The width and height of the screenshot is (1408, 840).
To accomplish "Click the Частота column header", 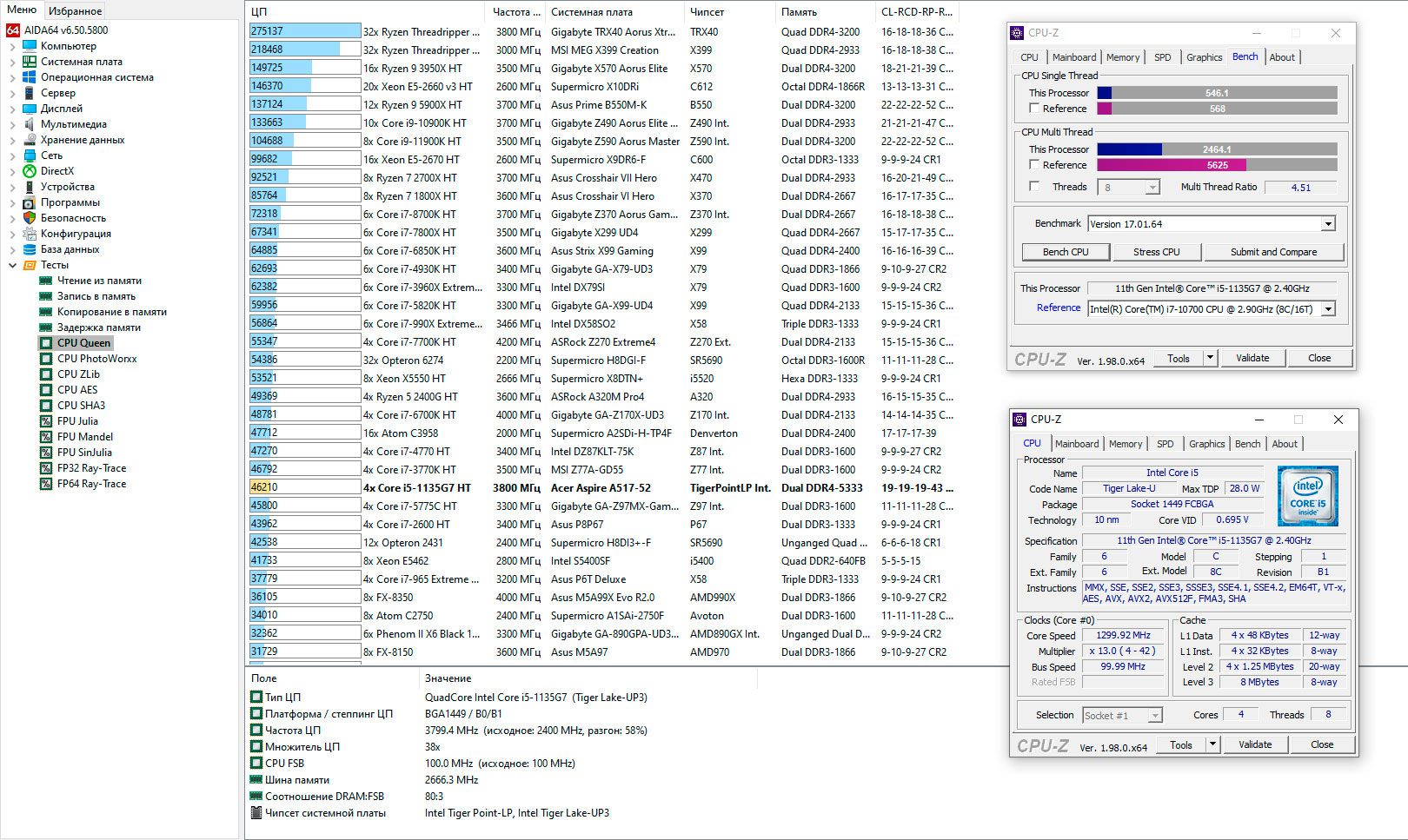I will coord(516,12).
